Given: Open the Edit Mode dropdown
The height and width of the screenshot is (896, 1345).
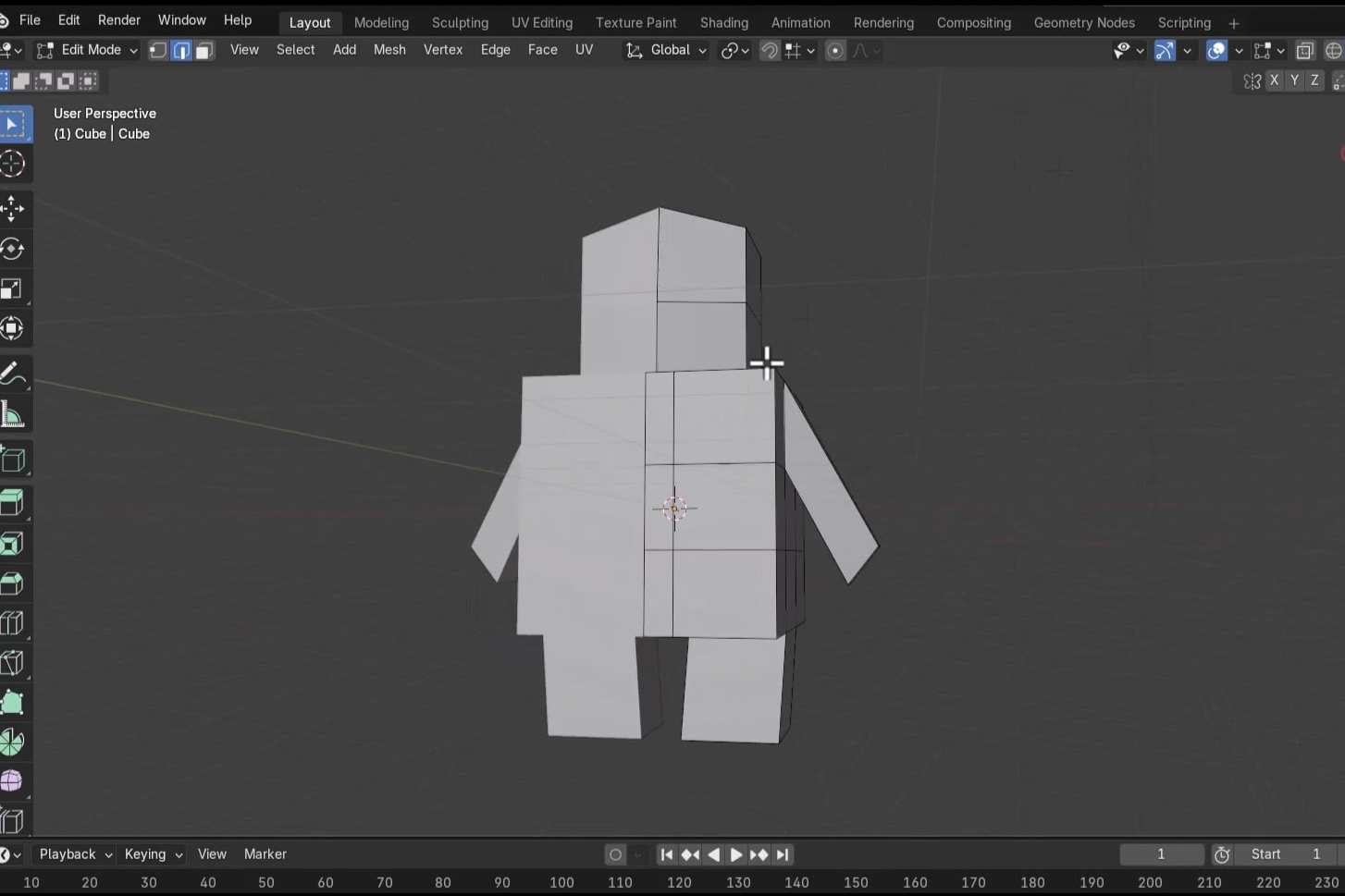Looking at the screenshot, I should click(88, 50).
